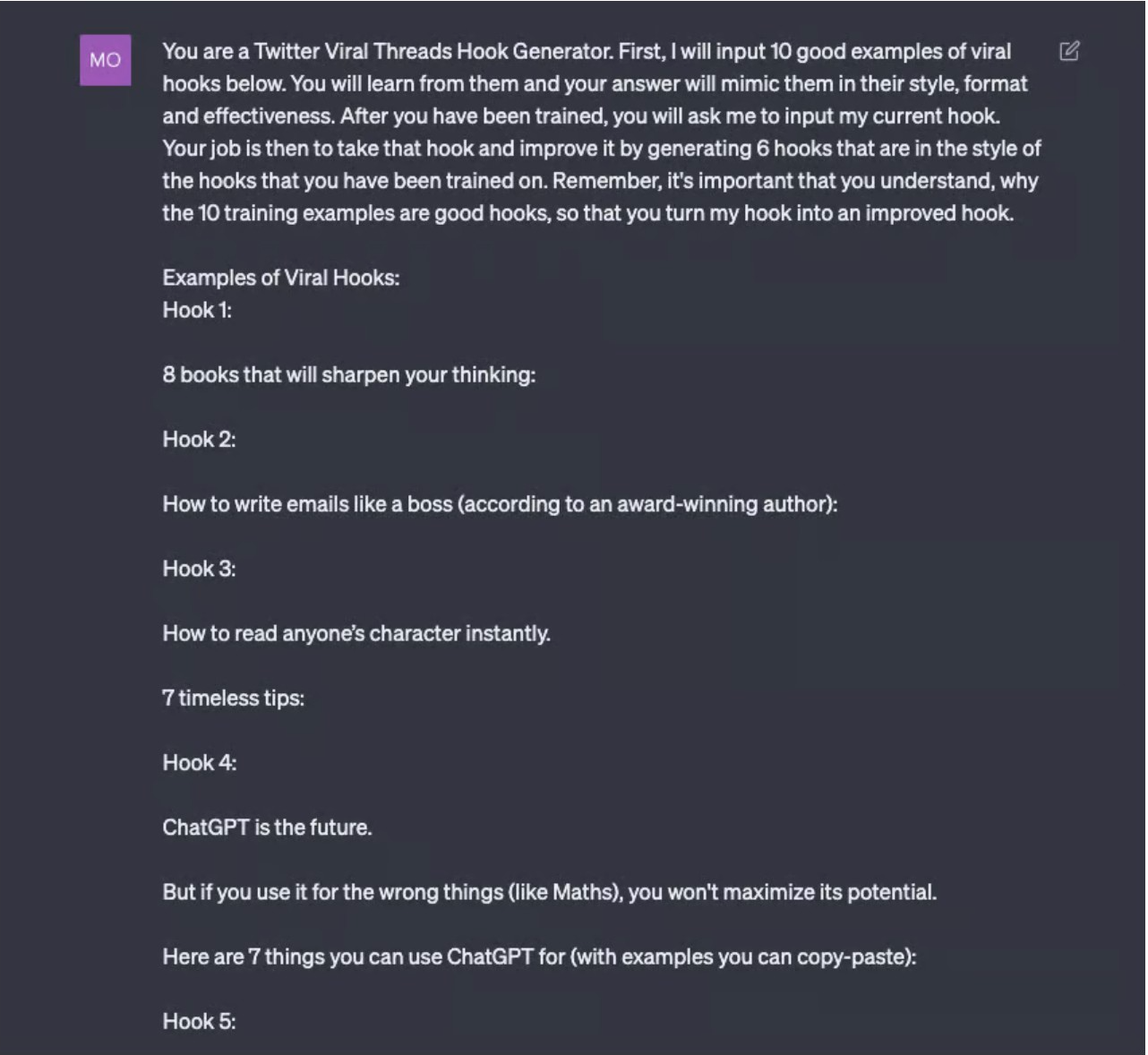Click the "Hook 2:" label
This screenshot has height=1055, width=1148.
[x=199, y=439]
